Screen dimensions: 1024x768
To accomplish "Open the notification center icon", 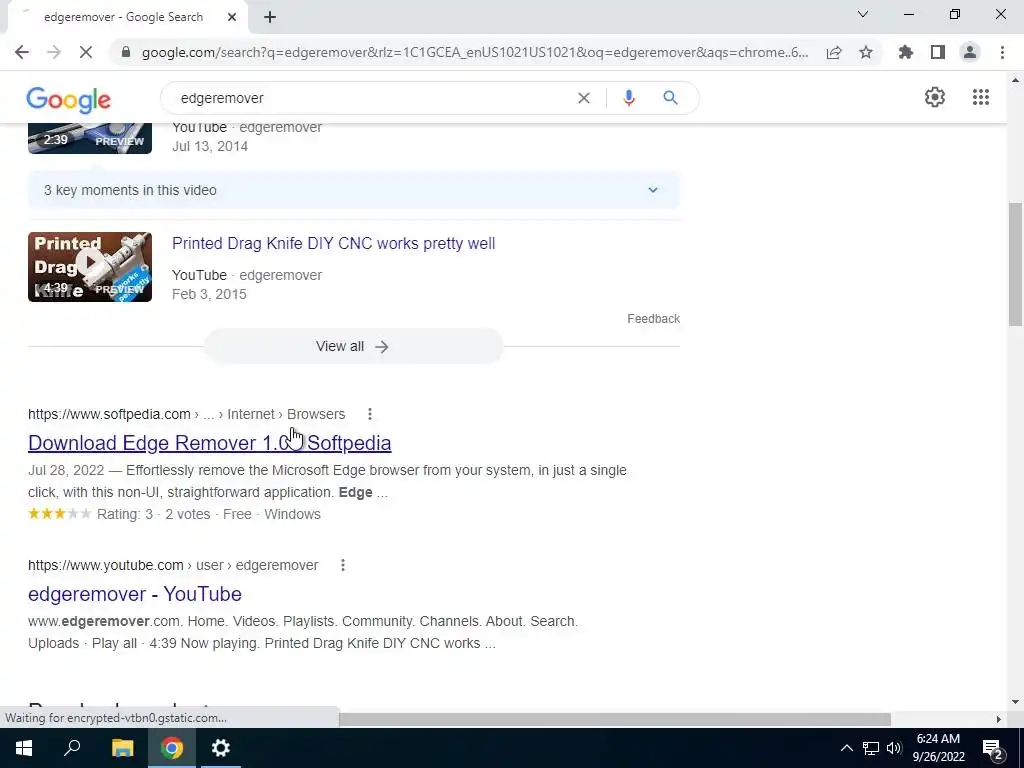I will [x=992, y=748].
